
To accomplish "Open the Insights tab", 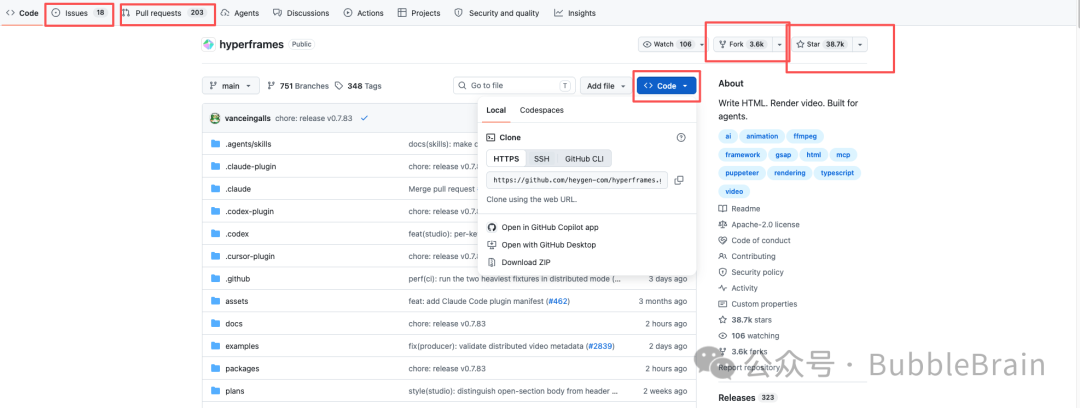I will pyautogui.click(x=575, y=13).
